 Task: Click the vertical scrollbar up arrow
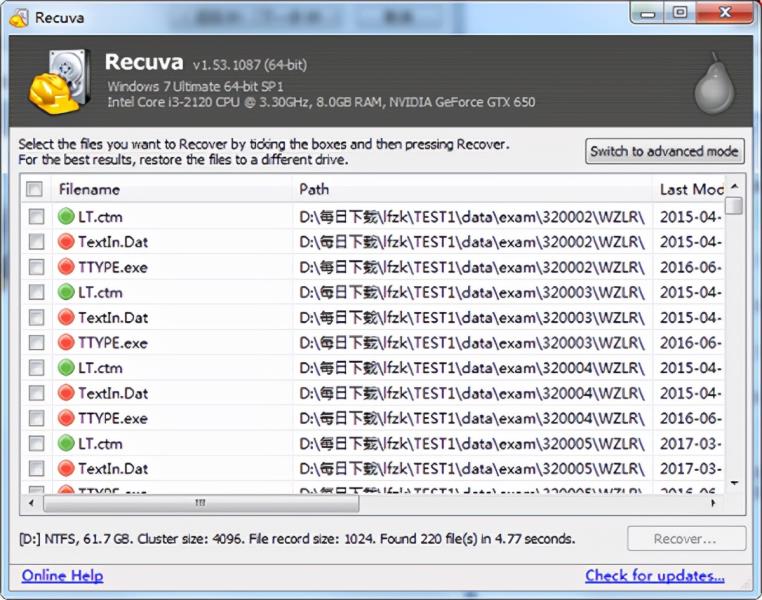pos(734,186)
